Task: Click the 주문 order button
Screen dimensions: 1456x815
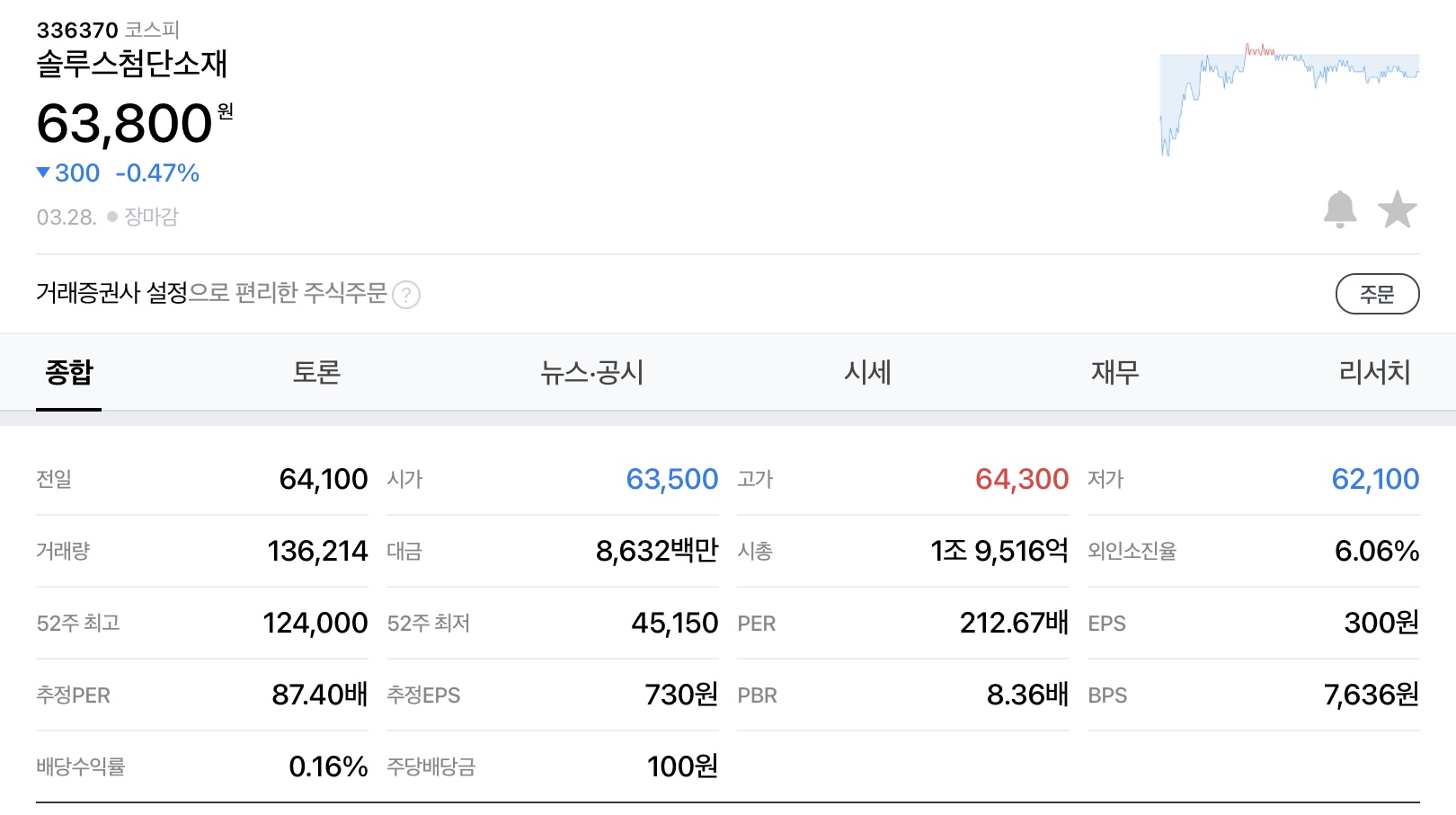Action: pyautogui.click(x=1377, y=294)
